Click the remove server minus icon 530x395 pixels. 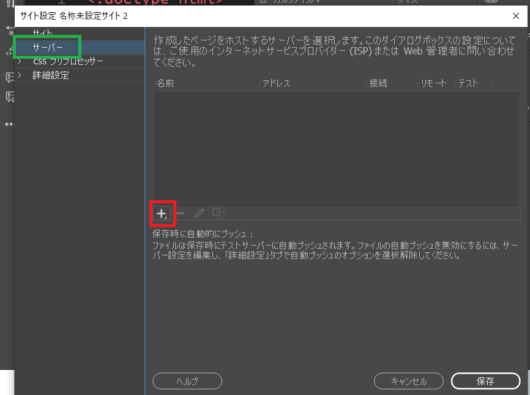click(180, 214)
